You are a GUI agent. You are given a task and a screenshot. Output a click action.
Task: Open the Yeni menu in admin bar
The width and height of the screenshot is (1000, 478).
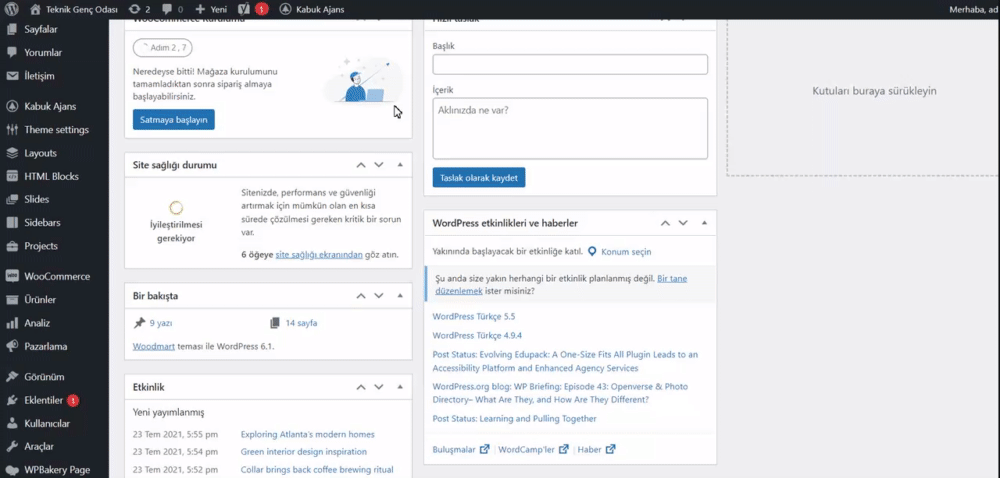(211, 10)
